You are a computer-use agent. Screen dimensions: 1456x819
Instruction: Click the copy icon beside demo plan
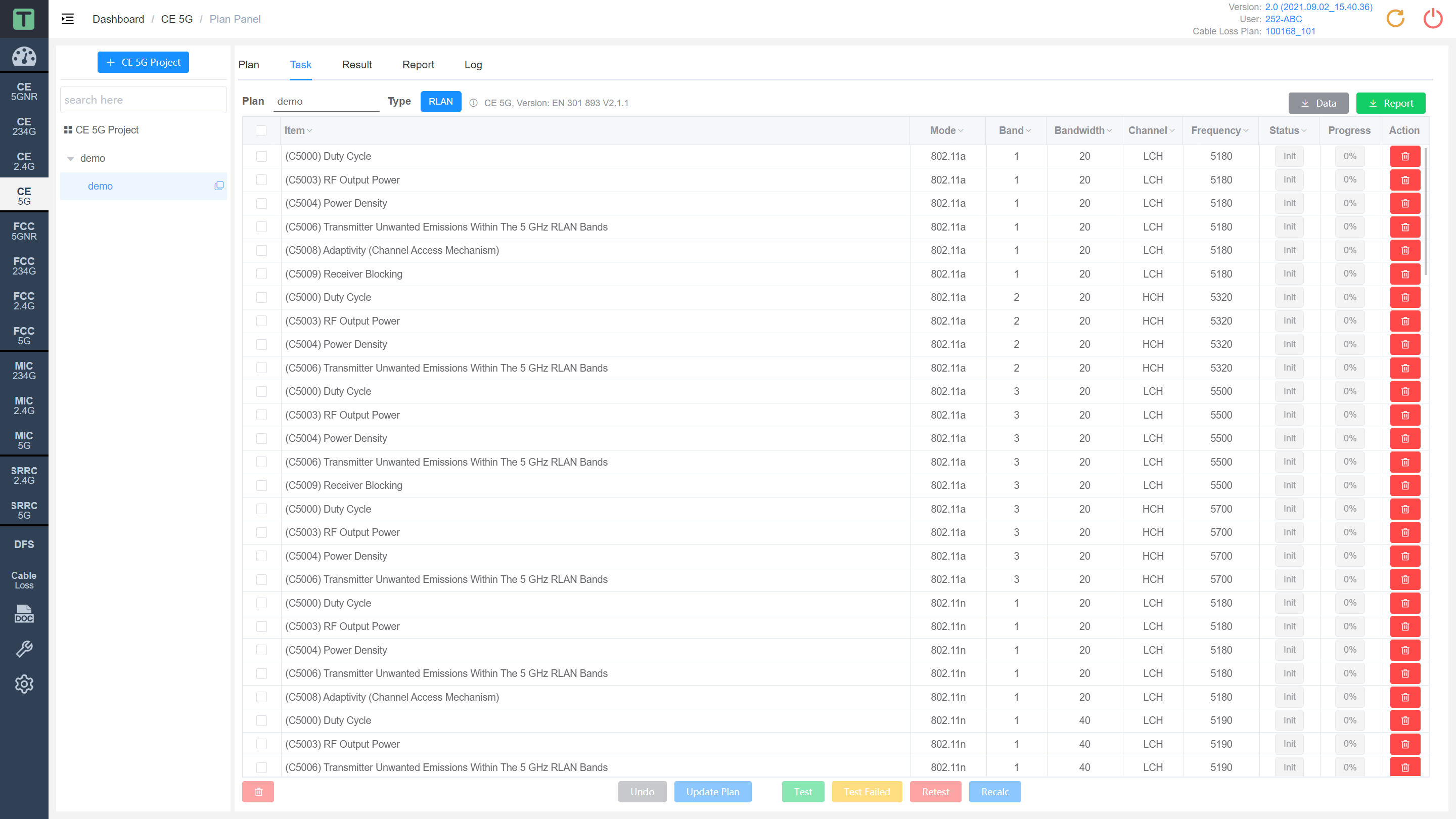(219, 186)
